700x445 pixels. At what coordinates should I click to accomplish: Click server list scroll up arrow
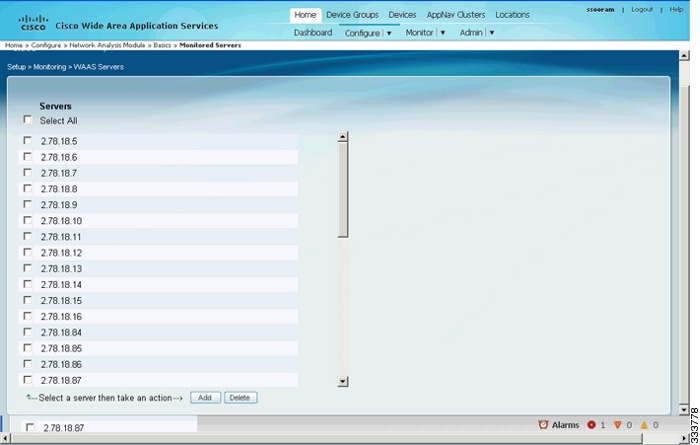[x=343, y=137]
